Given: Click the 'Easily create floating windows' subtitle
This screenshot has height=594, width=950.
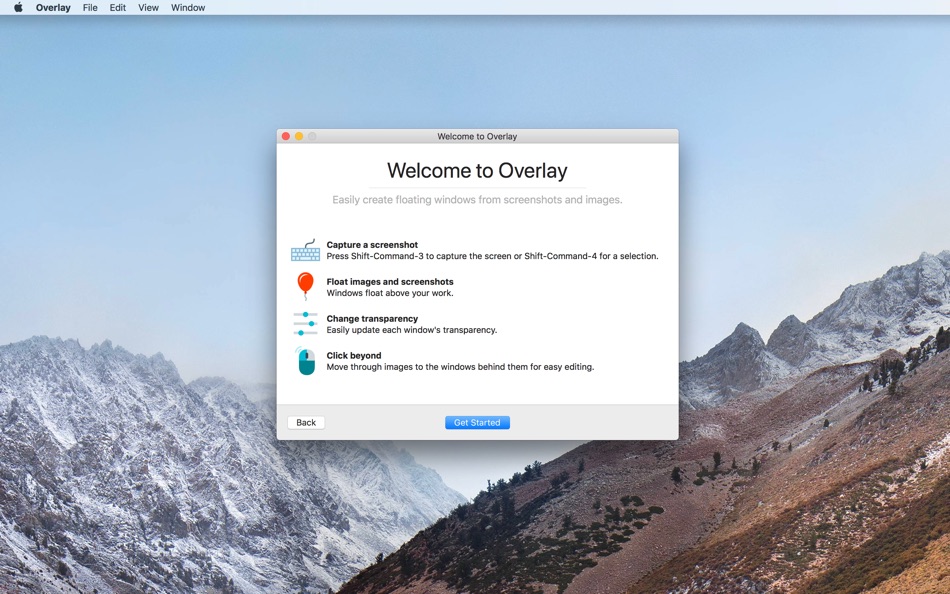Looking at the screenshot, I should tap(477, 199).
